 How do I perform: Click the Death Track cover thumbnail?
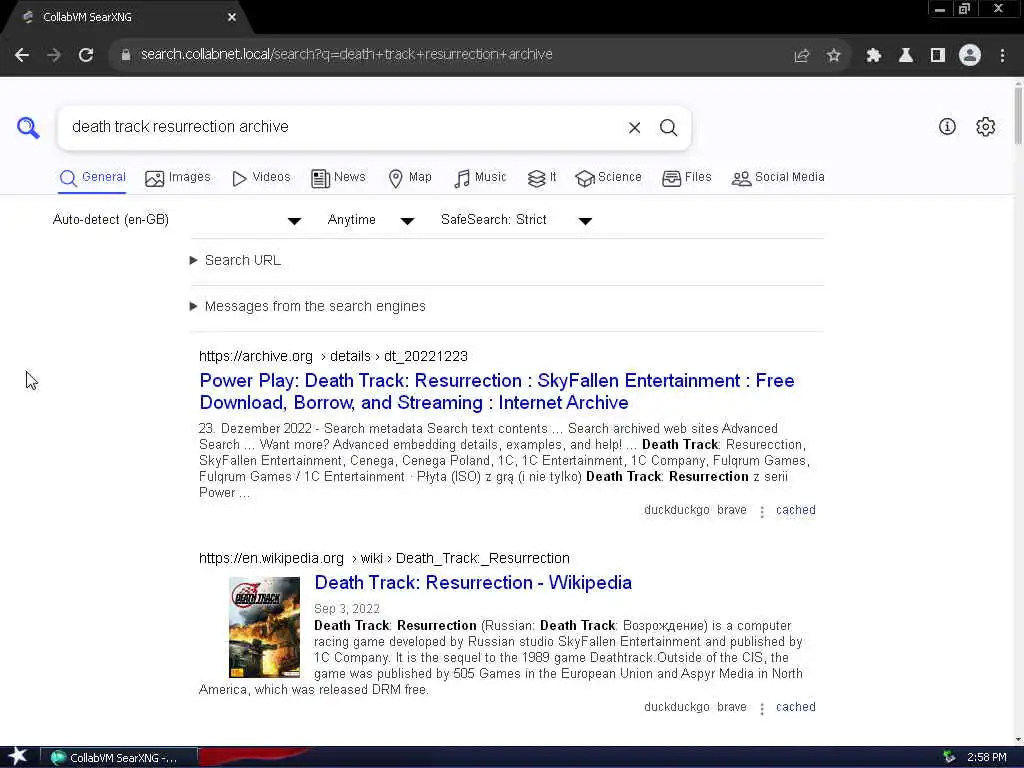pos(264,627)
